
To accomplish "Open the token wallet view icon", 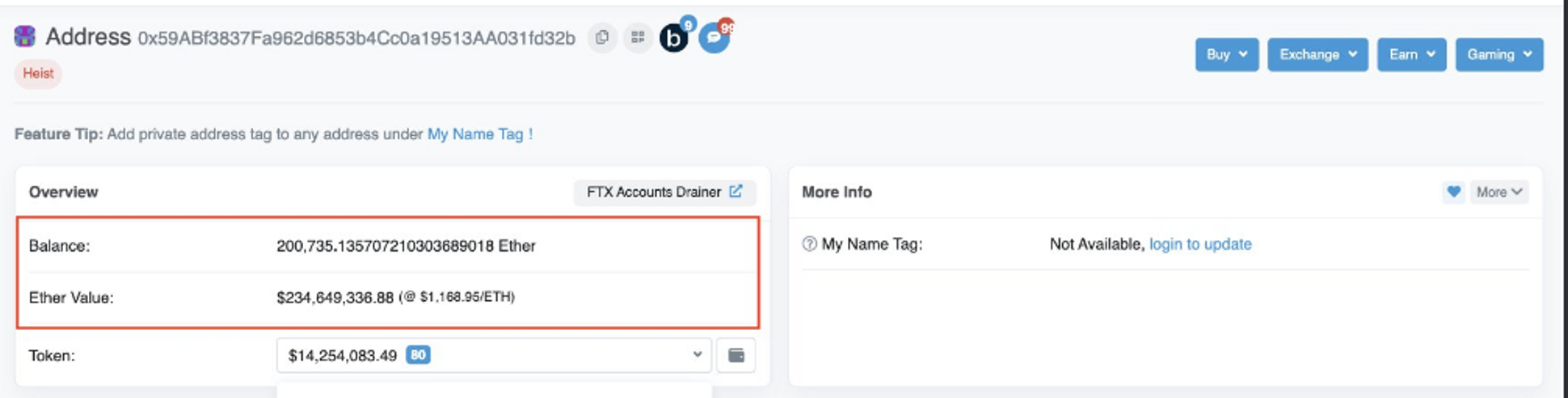I will point(736,355).
